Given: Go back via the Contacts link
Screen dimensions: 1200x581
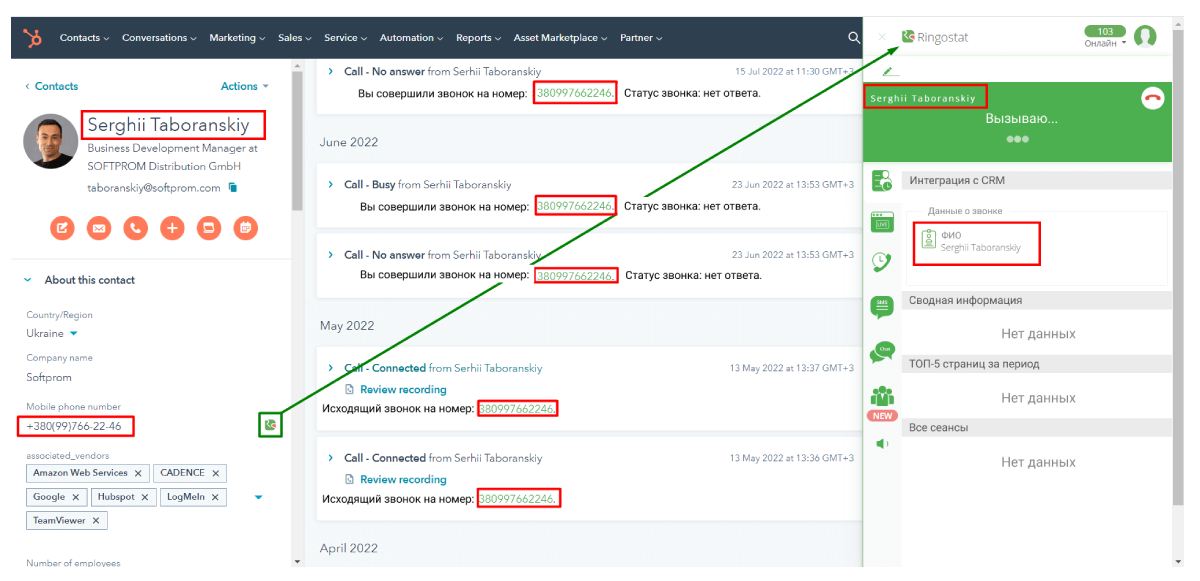Looking at the screenshot, I should point(52,87).
